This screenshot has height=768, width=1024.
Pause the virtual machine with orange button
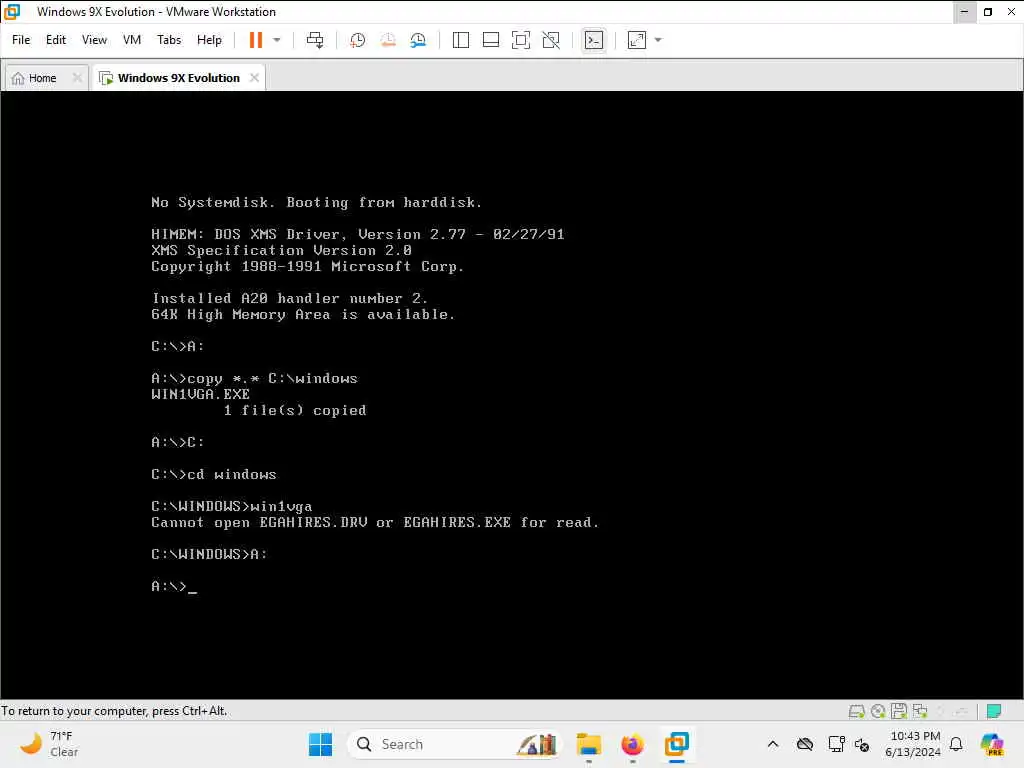click(x=255, y=40)
